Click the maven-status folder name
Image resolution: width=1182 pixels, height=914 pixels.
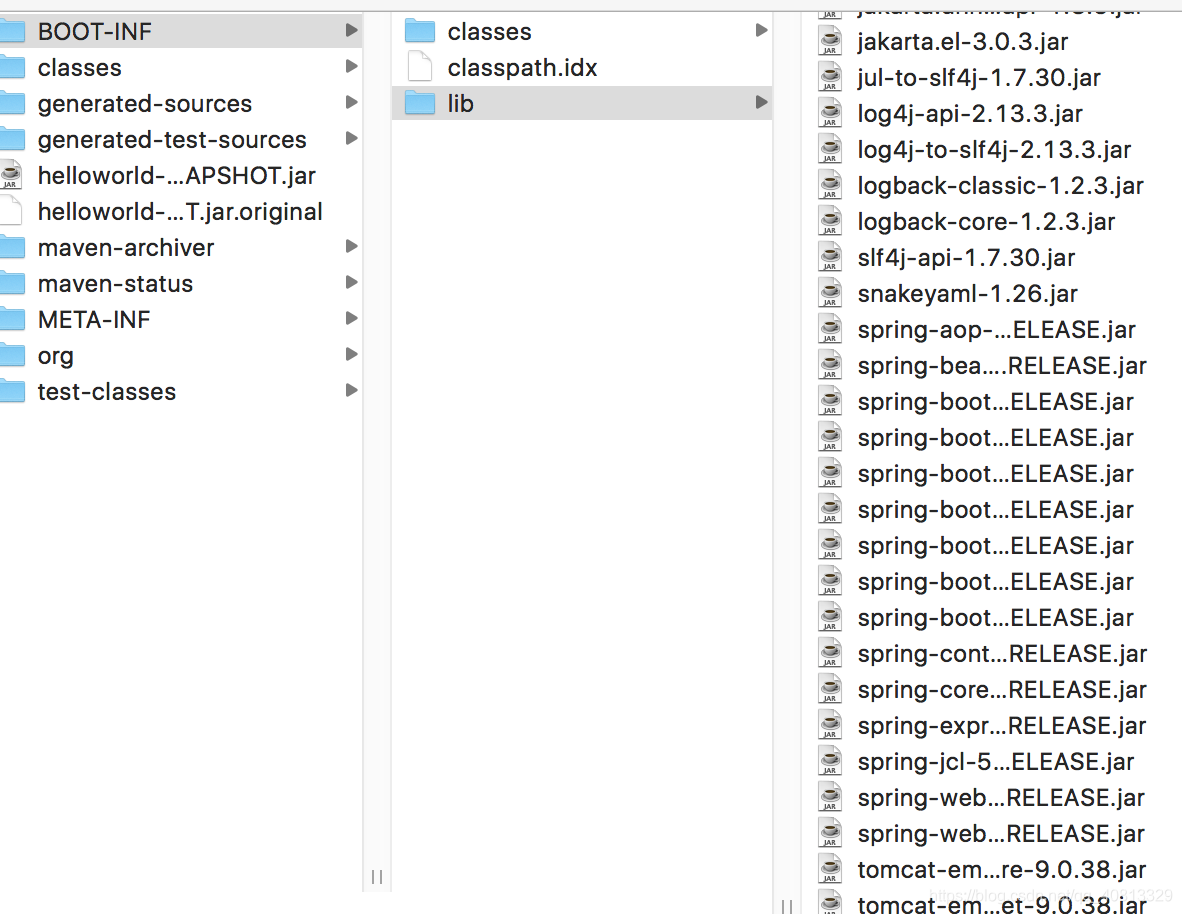[x=115, y=284]
